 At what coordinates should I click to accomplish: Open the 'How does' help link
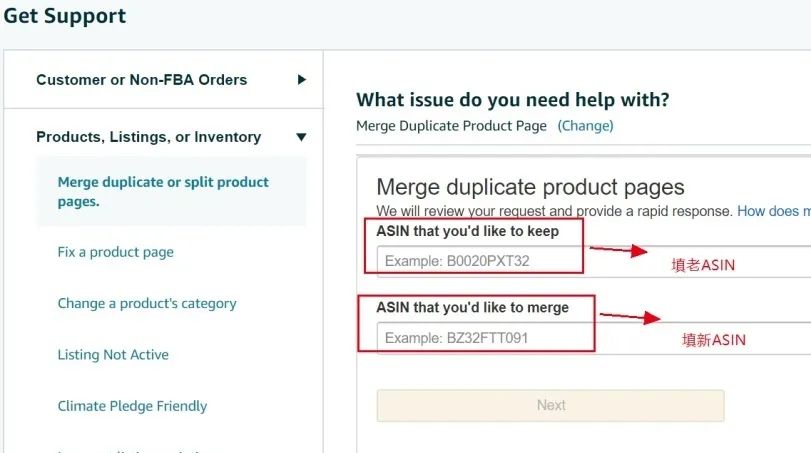[773, 211]
